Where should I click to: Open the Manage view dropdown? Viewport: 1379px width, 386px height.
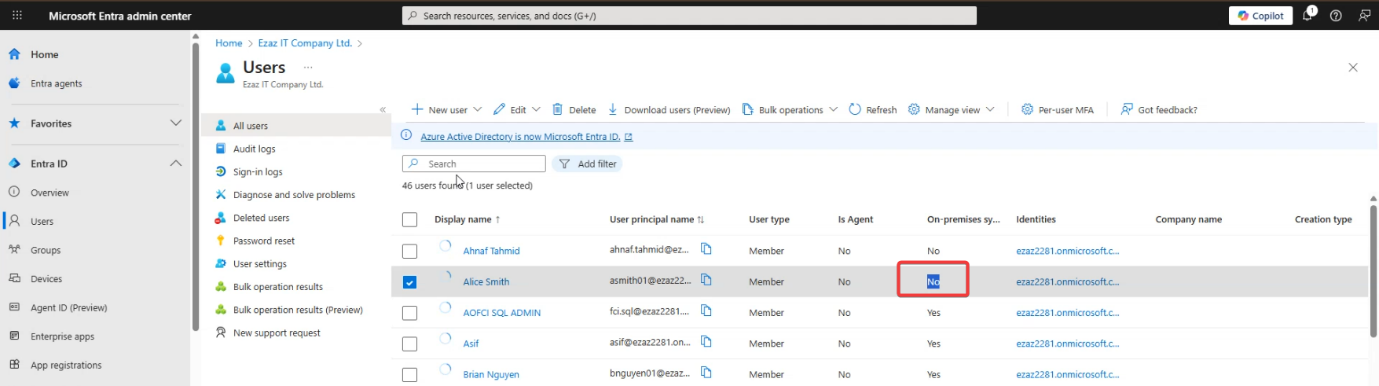951,110
